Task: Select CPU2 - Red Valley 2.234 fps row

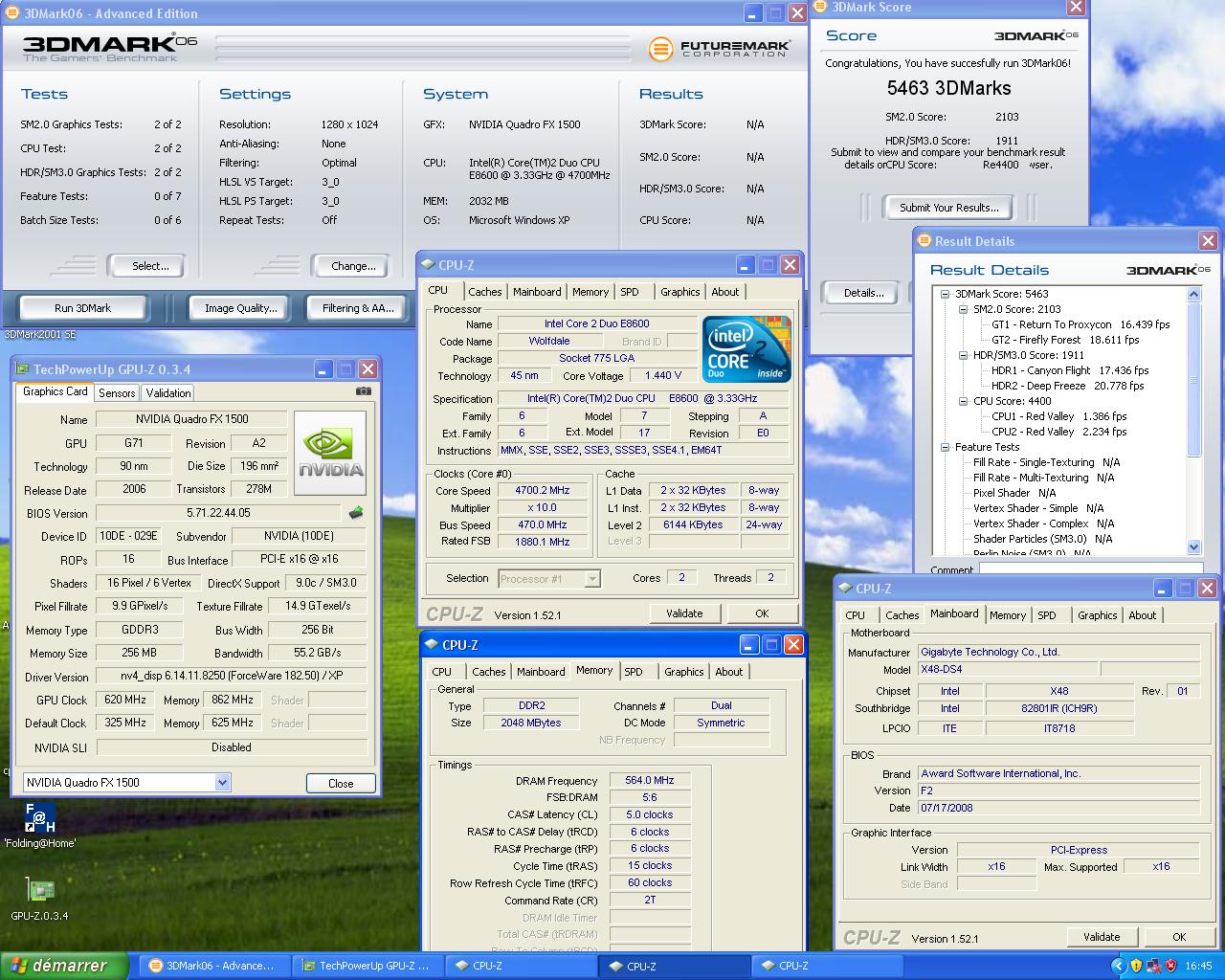Action: (1059, 432)
